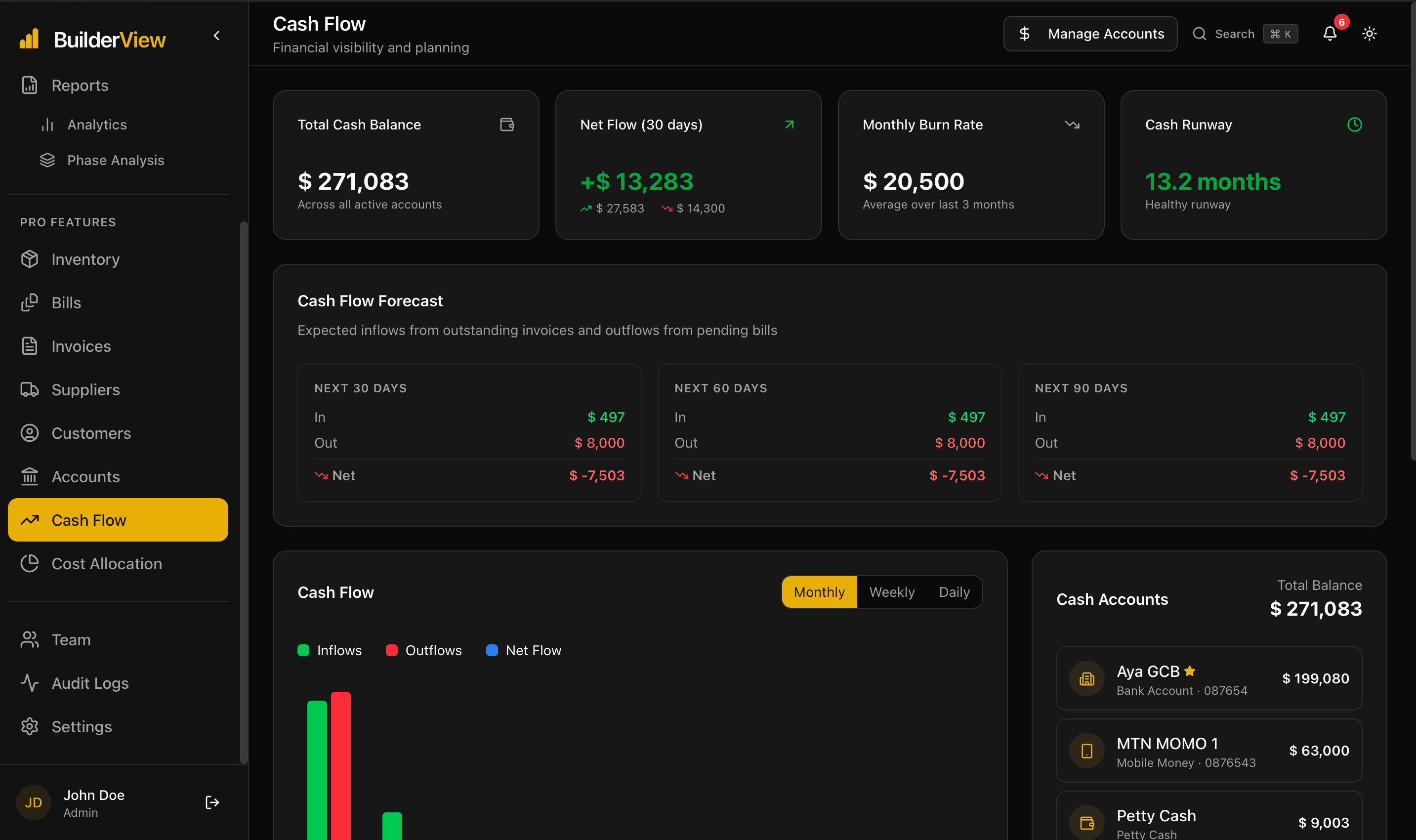Viewport: 1416px width, 840px height.
Task: Open the Team page link
Action: [x=118, y=639]
